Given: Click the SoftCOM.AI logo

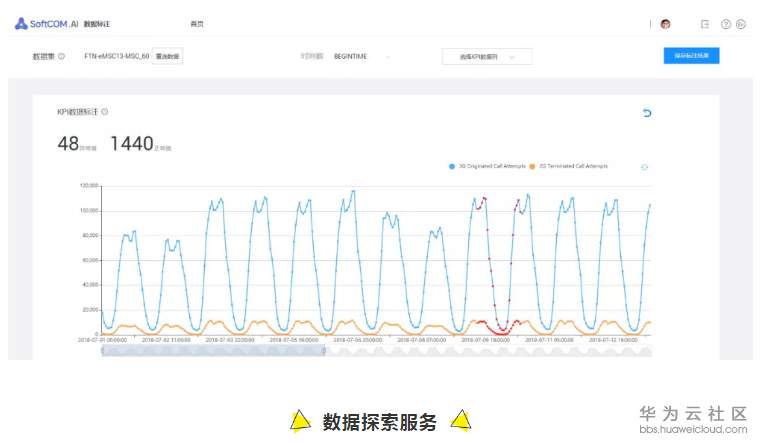Looking at the screenshot, I should click(46, 23).
